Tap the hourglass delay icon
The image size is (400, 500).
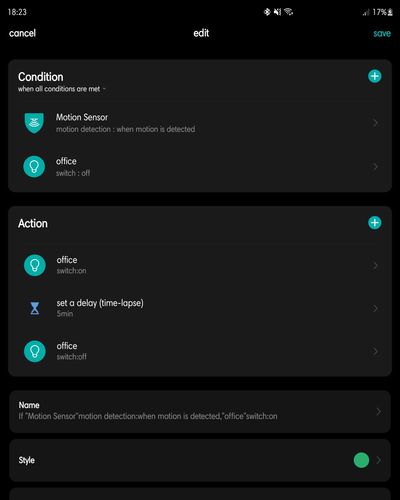pyautogui.click(x=35, y=308)
